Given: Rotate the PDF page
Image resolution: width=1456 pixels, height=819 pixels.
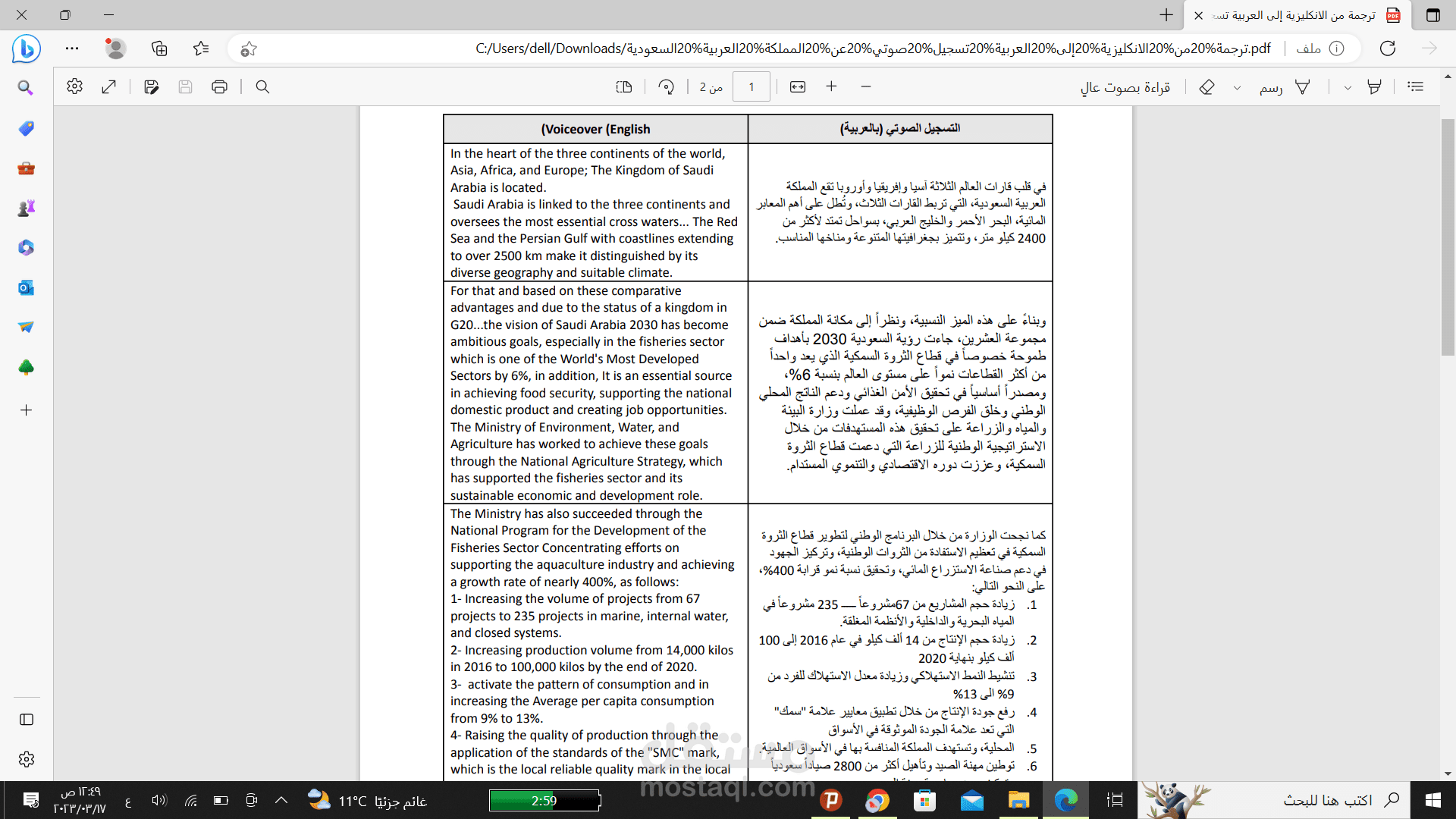Looking at the screenshot, I should [666, 86].
